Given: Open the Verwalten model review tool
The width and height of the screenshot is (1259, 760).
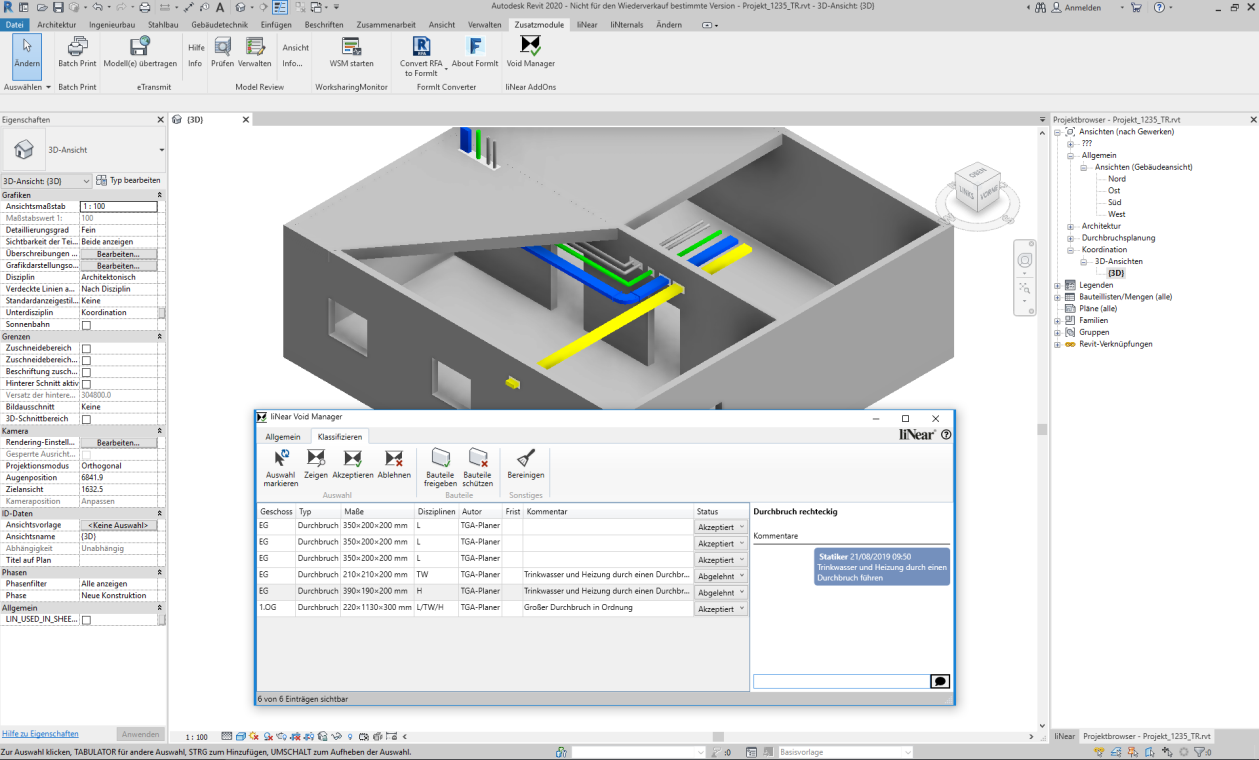Looking at the screenshot, I should coord(255,52).
